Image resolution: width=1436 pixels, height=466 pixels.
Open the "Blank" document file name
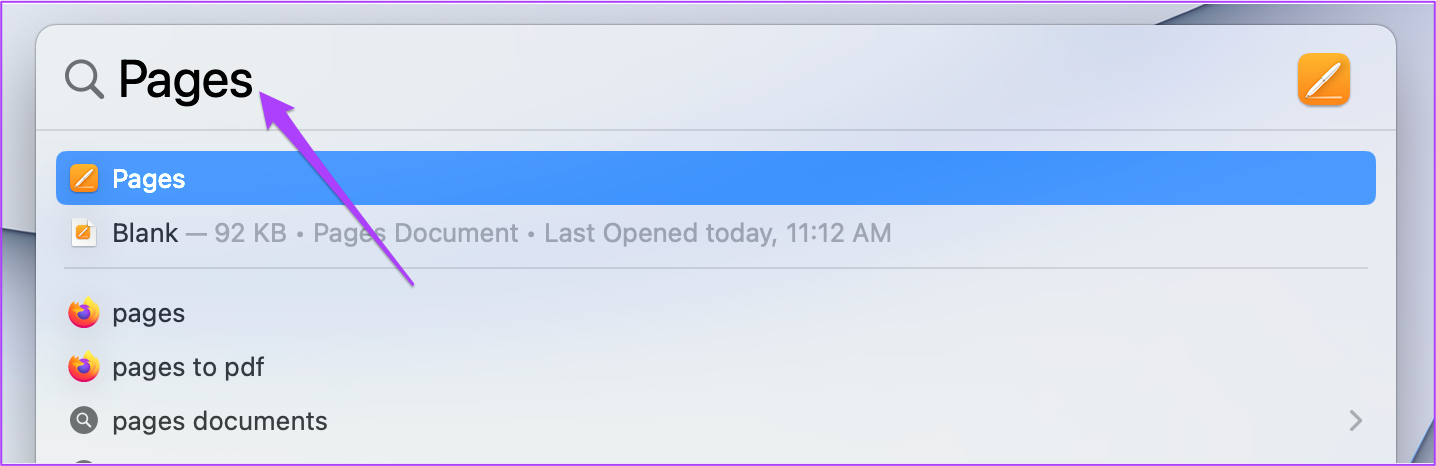click(x=145, y=233)
